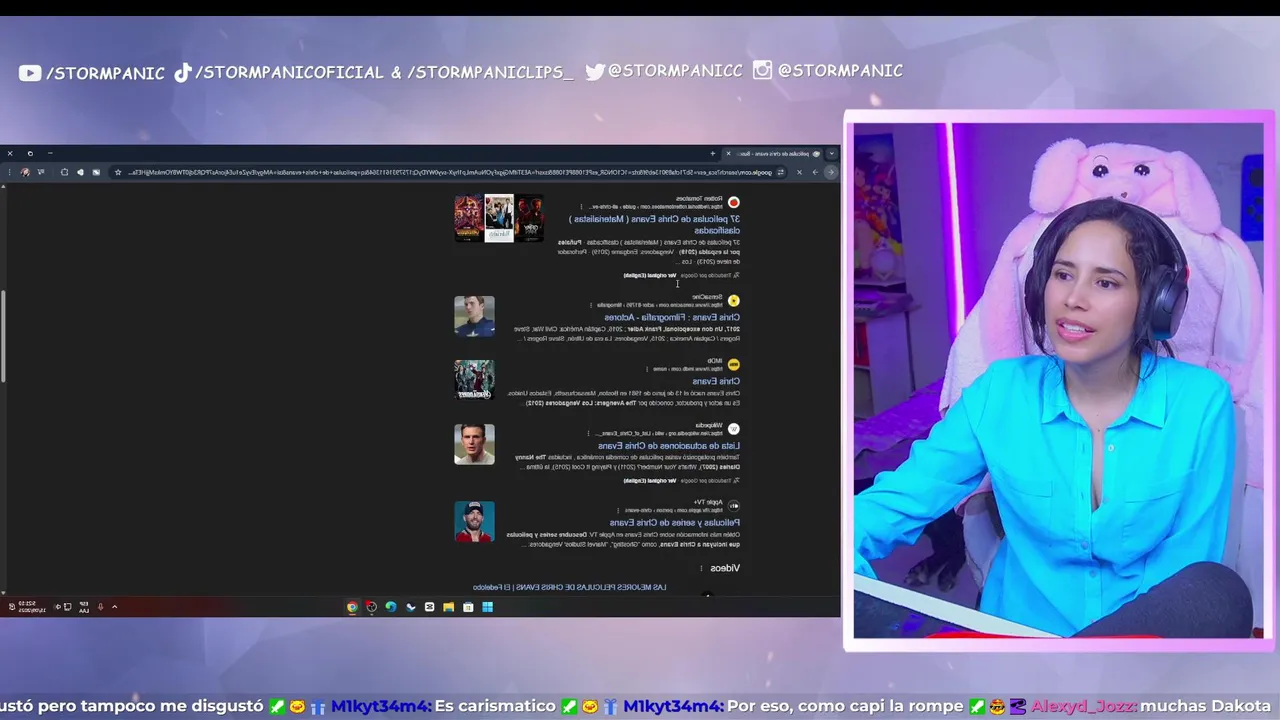
Task: Open more options for the SensaCine result
Action: (591, 305)
